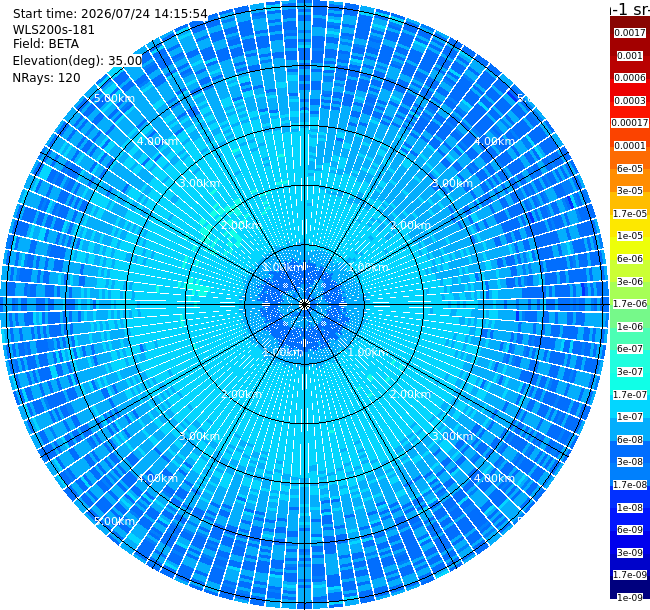Choose the 6e-07 green colorbar level
The height and width of the screenshot is (610, 650).
click(x=630, y=349)
